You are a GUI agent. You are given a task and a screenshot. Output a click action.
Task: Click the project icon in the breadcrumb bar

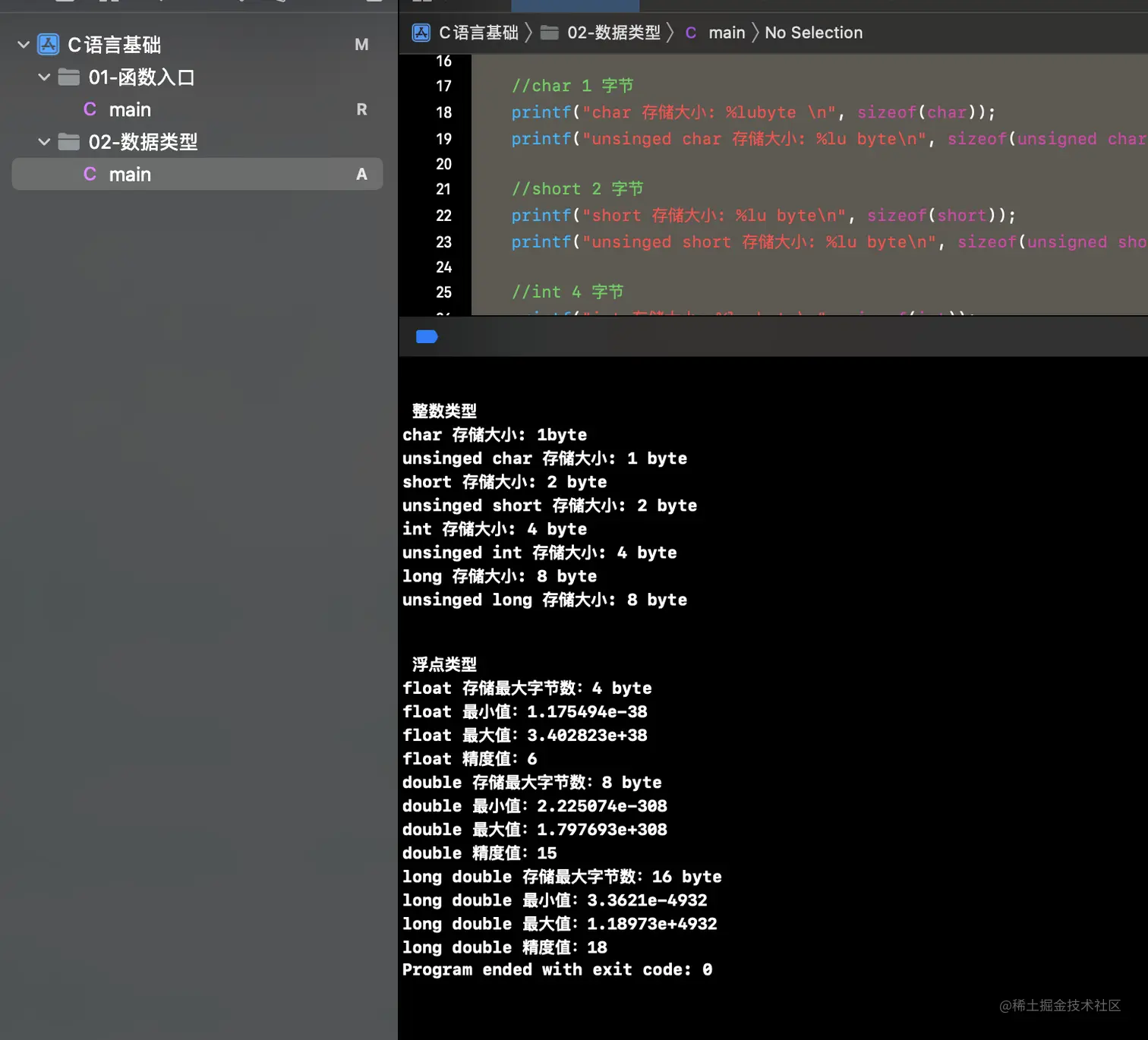421,33
